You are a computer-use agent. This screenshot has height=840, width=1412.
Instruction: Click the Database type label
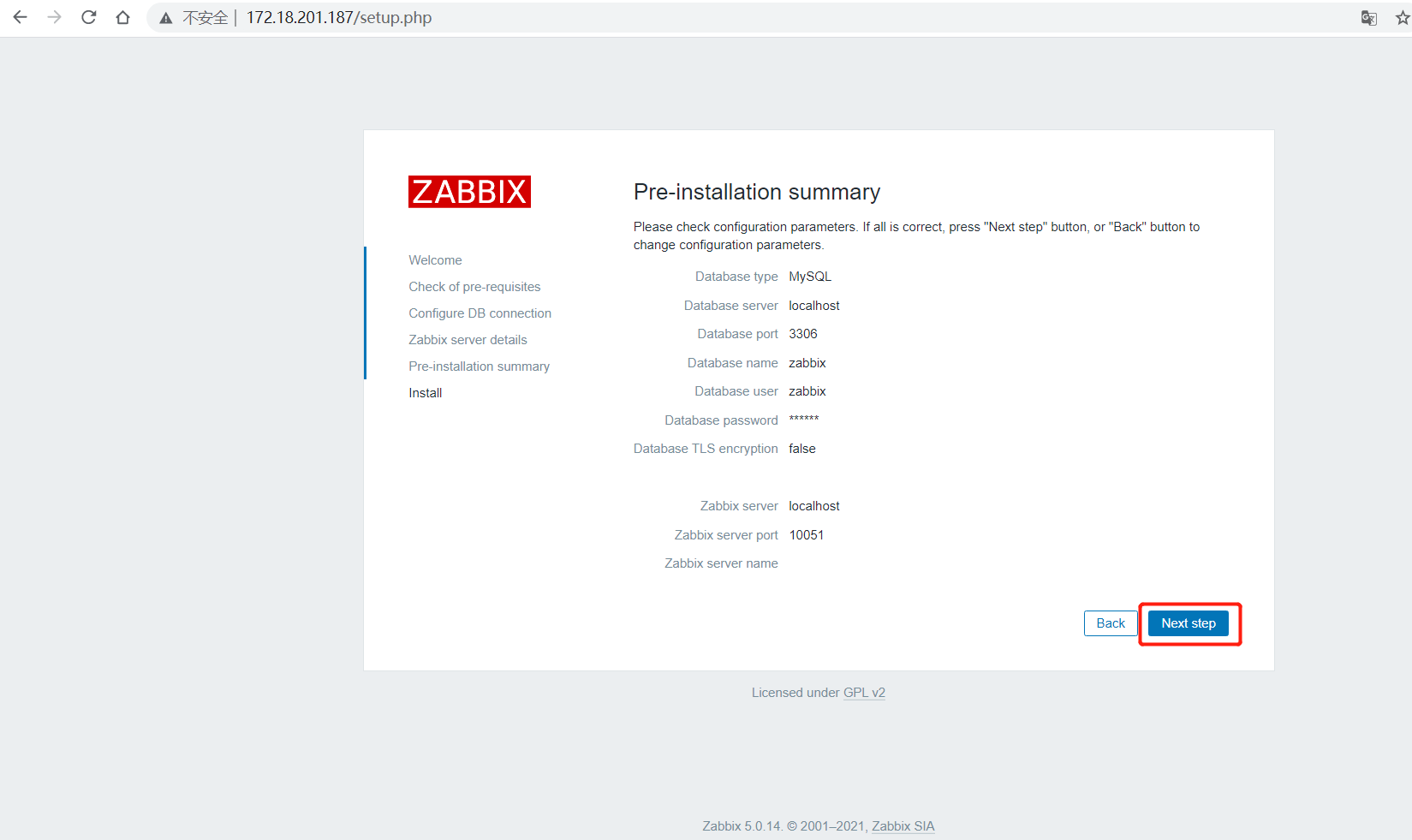point(736,277)
